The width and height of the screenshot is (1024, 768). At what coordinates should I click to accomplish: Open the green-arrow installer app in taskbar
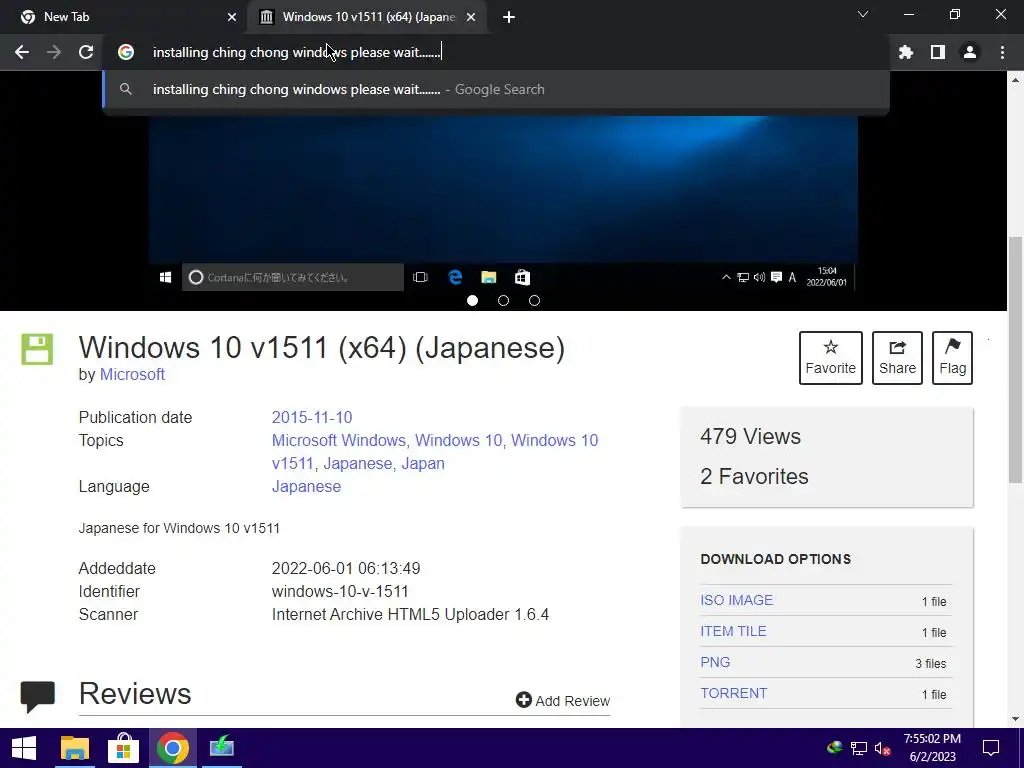221,748
